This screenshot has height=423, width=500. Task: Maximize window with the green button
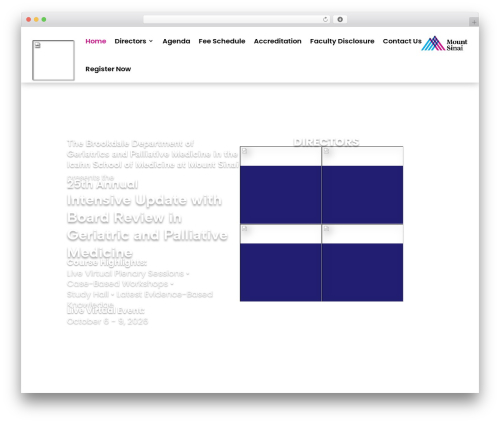tap(44, 20)
